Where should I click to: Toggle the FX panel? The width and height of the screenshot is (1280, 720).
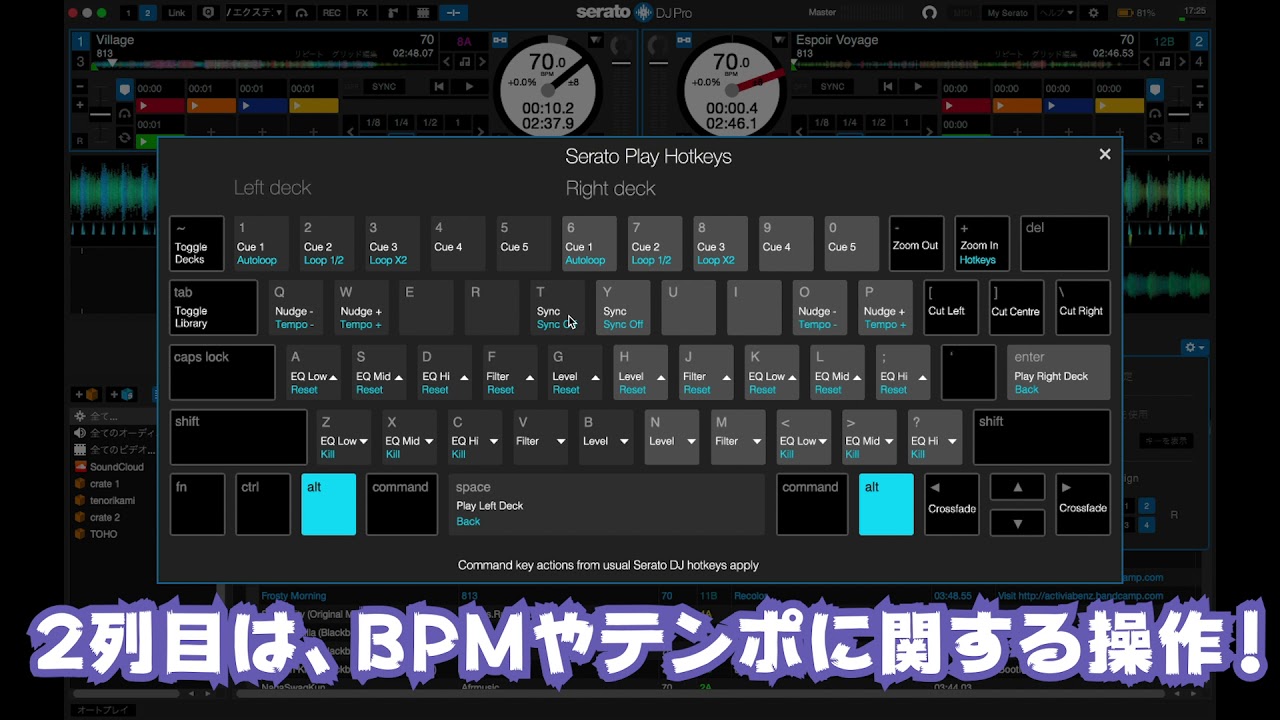pyautogui.click(x=362, y=13)
